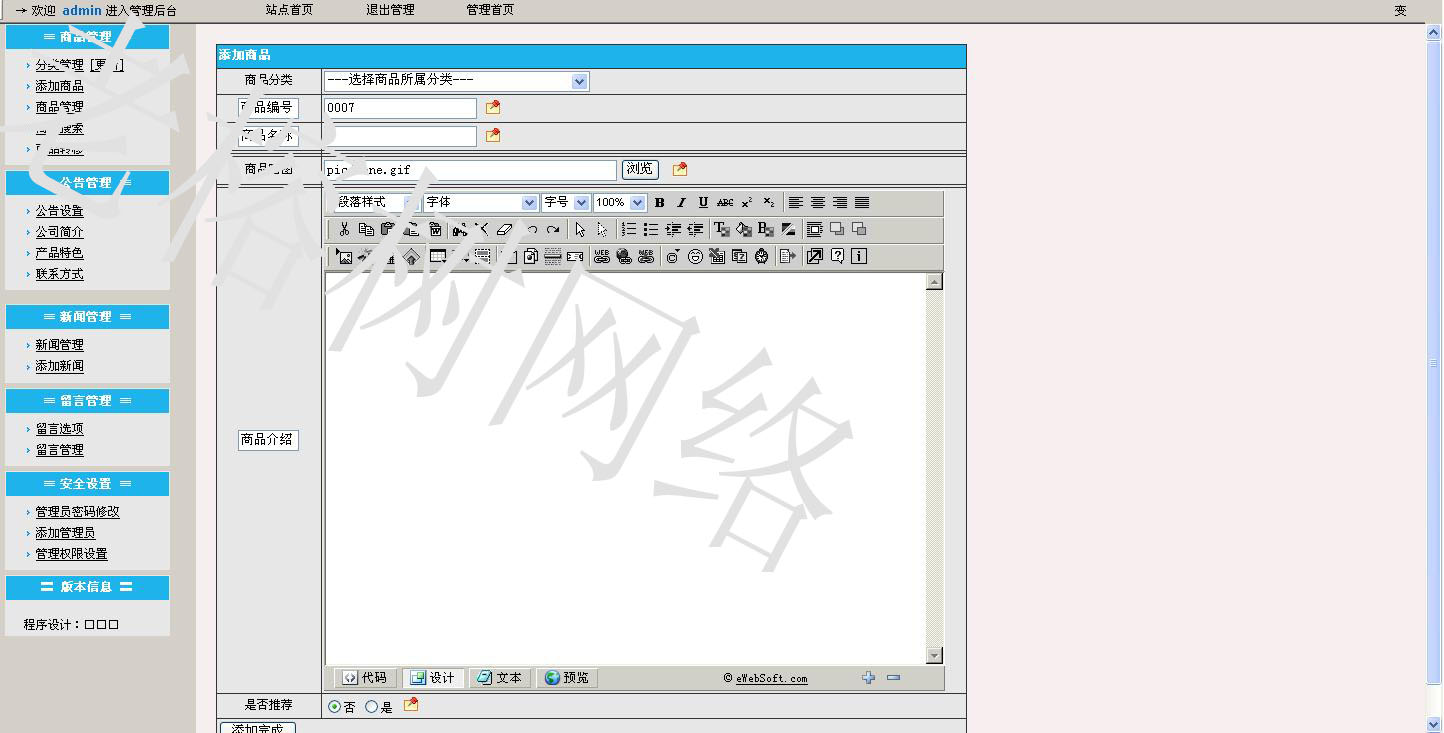The image size is (1444, 733).
Task: Set font color with T icon
Action: [722, 229]
